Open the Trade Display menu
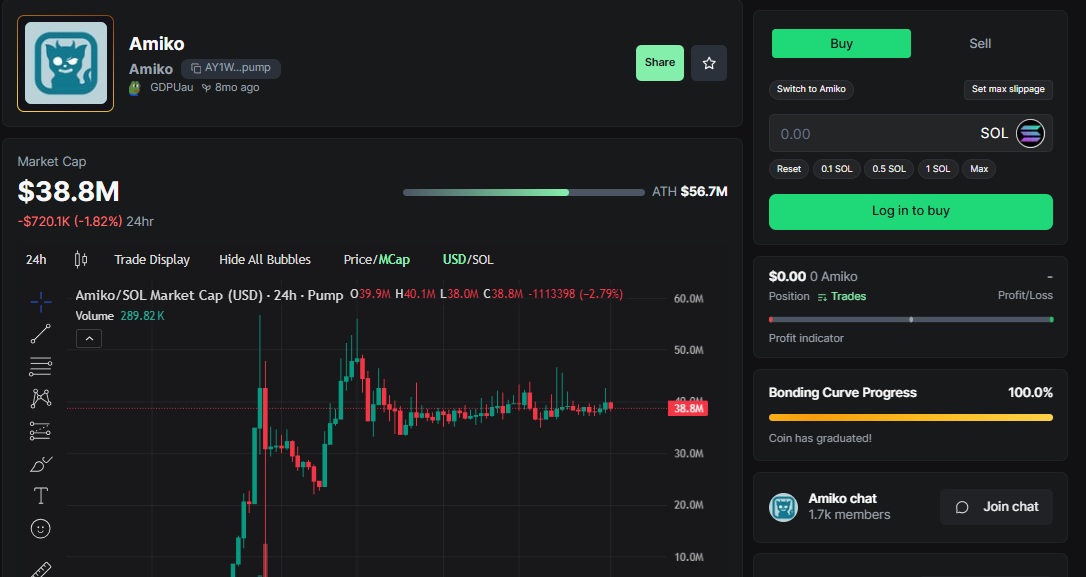This screenshot has height=577, width=1086. coord(152,259)
